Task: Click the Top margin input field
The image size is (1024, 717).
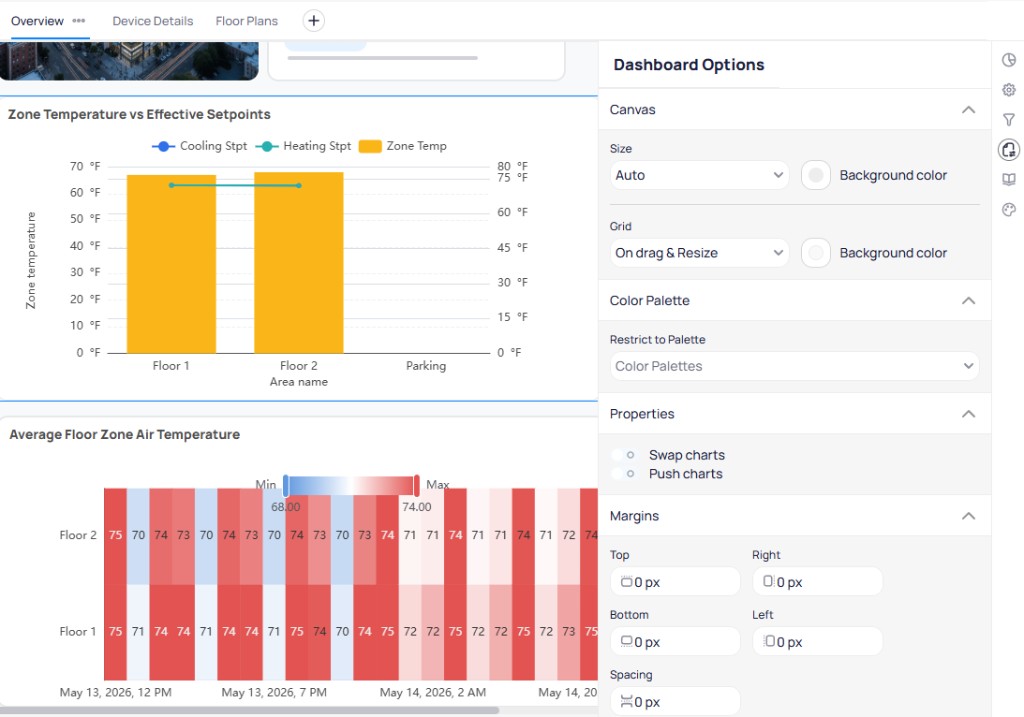Action: 675,582
